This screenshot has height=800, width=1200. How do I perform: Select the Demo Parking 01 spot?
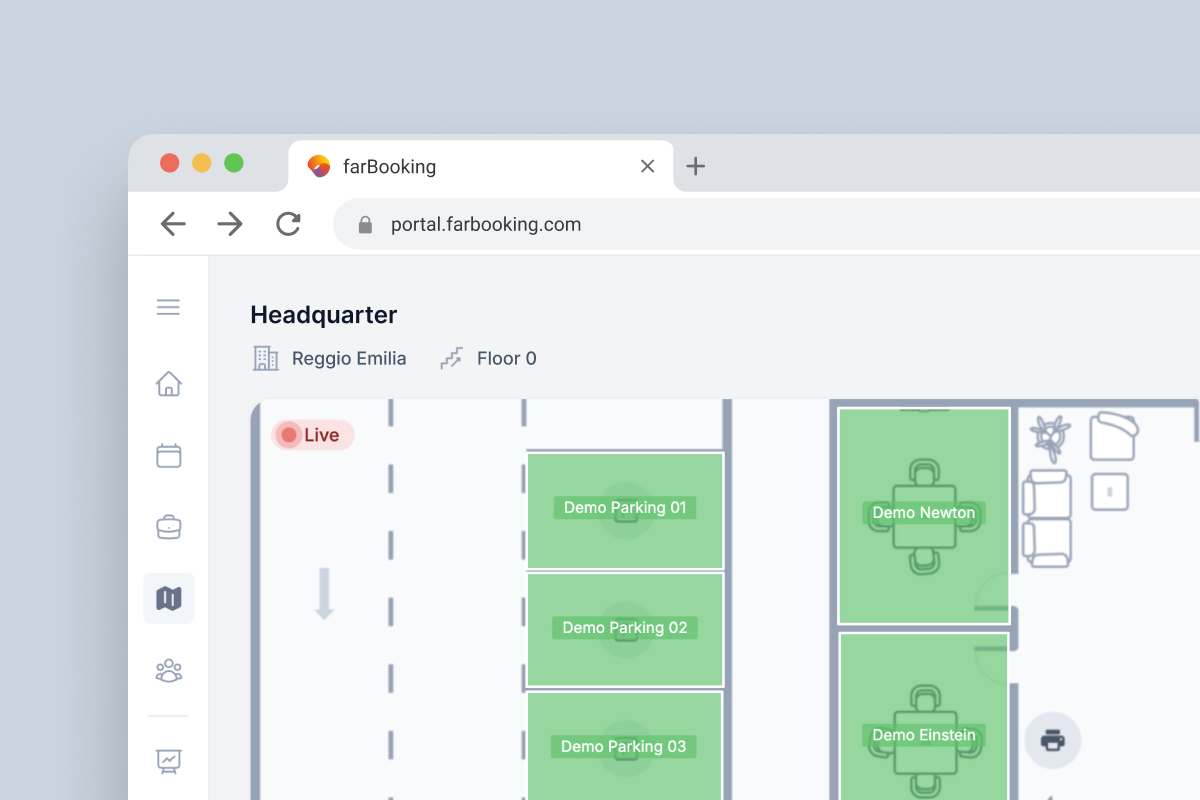tap(625, 510)
